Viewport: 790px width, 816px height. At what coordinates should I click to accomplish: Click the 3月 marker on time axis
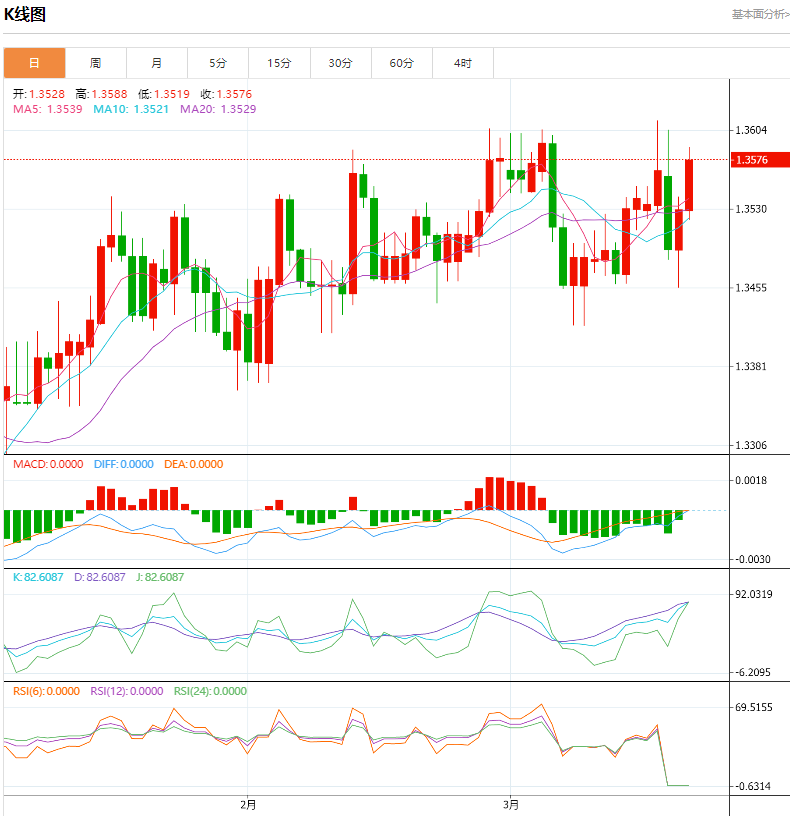(x=510, y=804)
